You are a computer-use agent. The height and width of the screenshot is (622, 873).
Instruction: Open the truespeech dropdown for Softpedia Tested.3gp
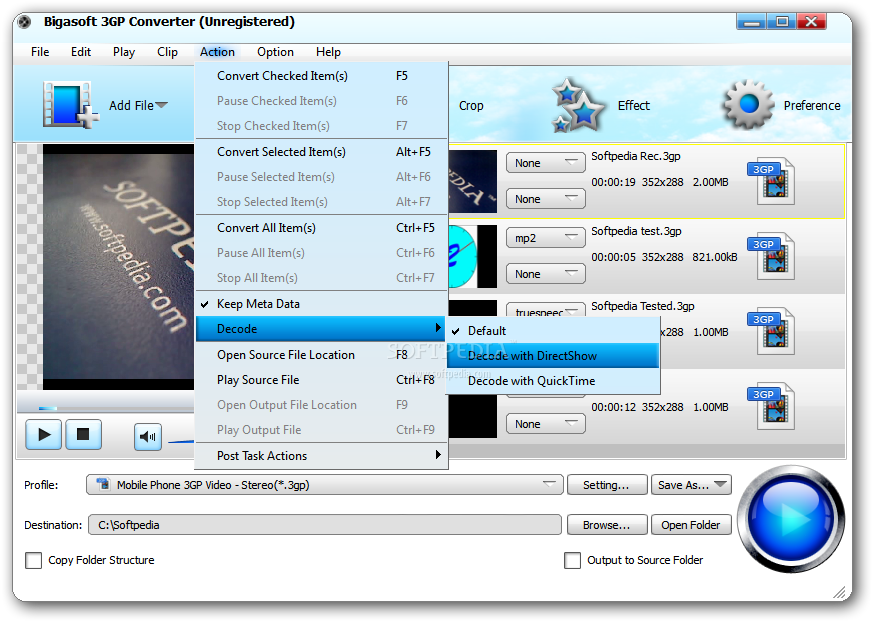tap(546, 310)
